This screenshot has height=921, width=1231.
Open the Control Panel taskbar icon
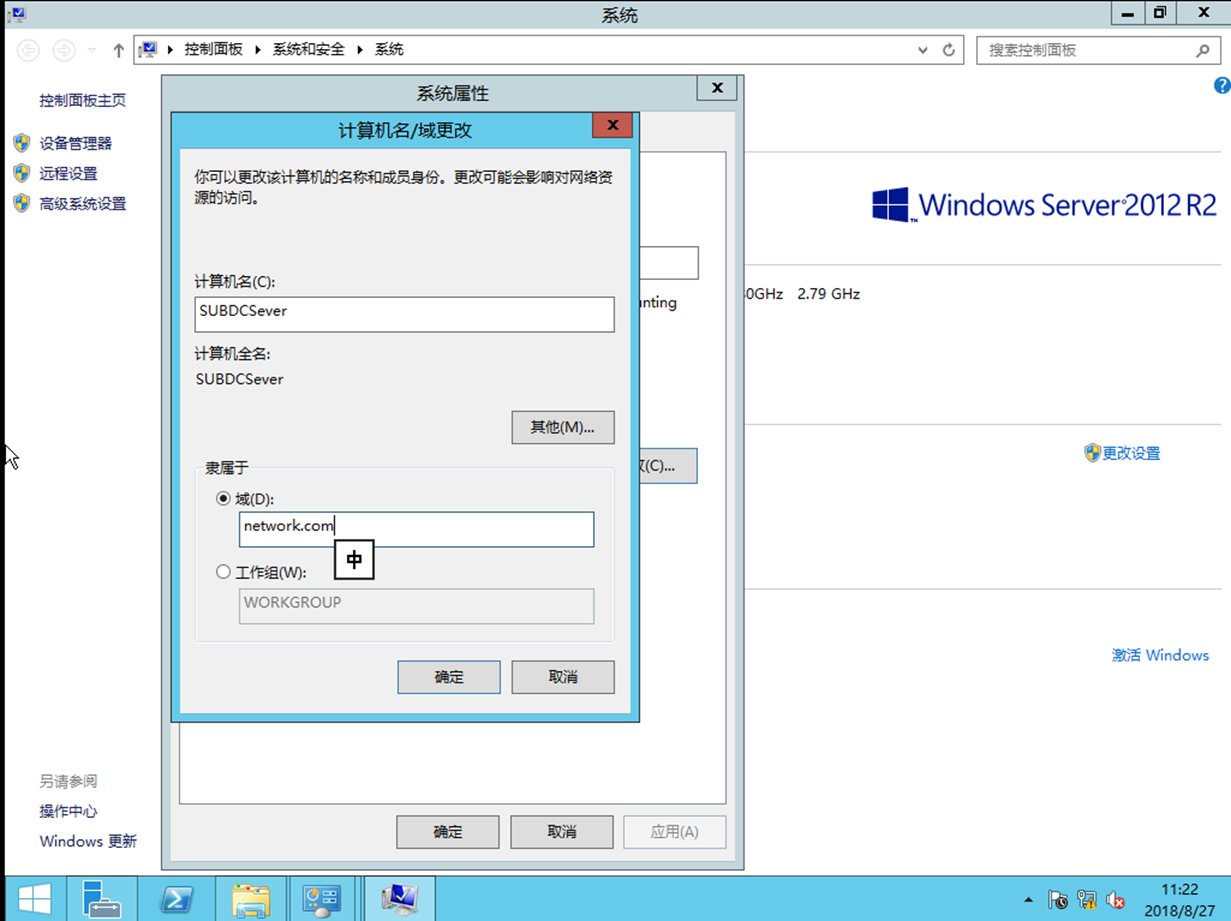323,898
